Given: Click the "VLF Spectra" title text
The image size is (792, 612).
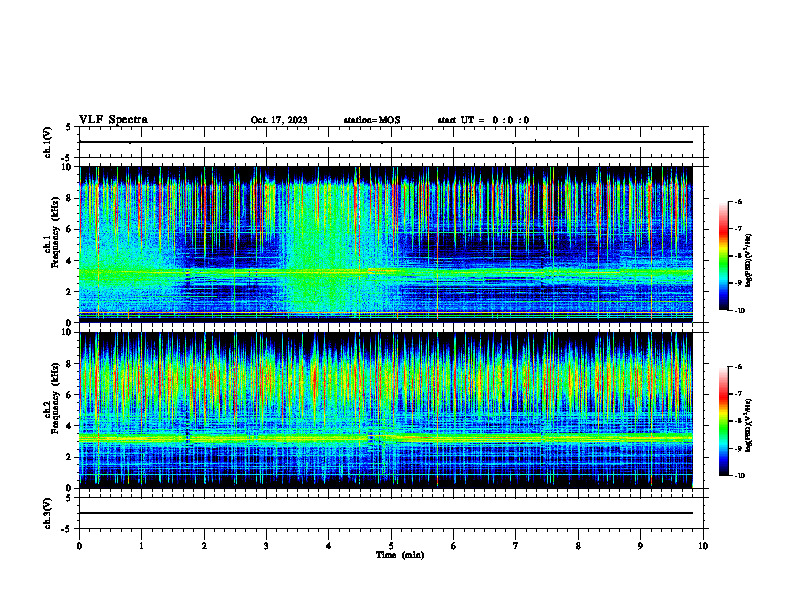Looking at the screenshot, I should [113, 120].
